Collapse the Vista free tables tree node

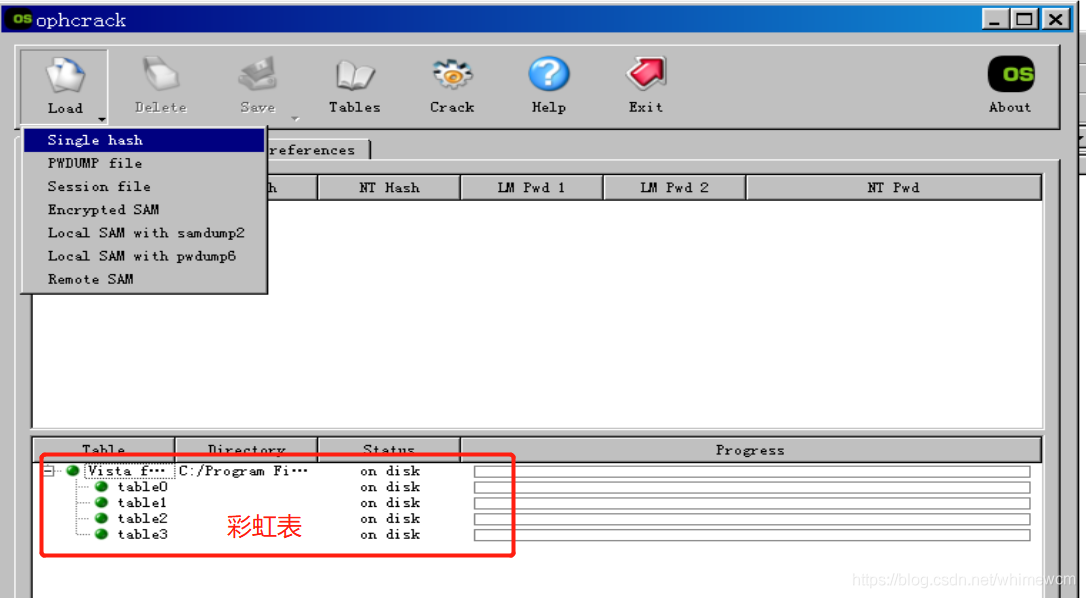(48, 471)
